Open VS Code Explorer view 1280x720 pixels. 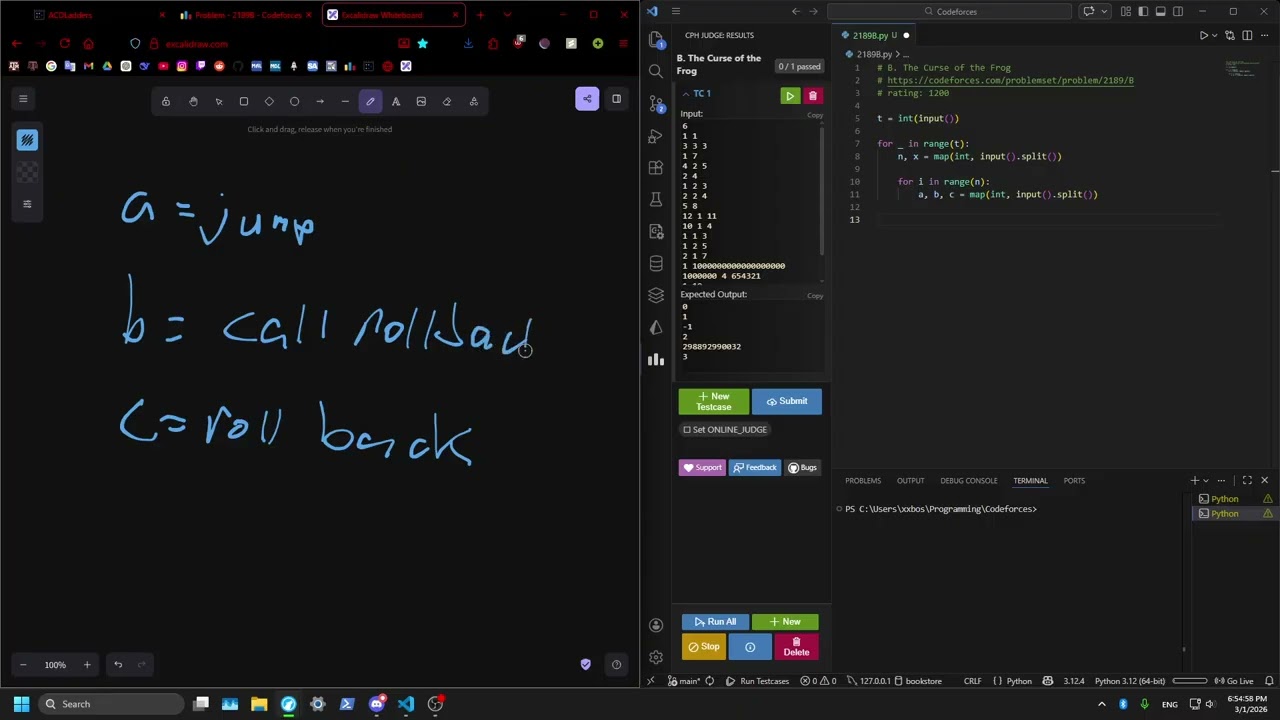(x=656, y=39)
